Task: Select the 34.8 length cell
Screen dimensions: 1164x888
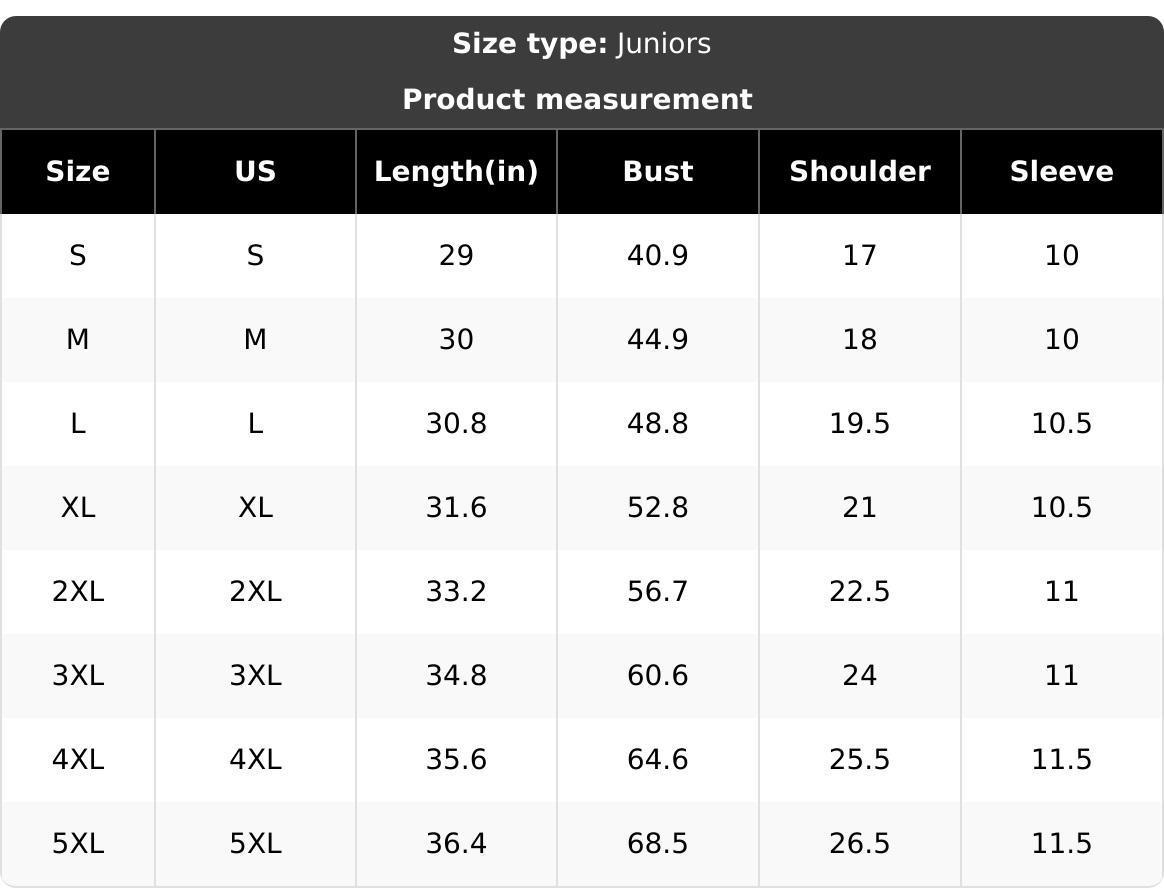Action: point(456,676)
